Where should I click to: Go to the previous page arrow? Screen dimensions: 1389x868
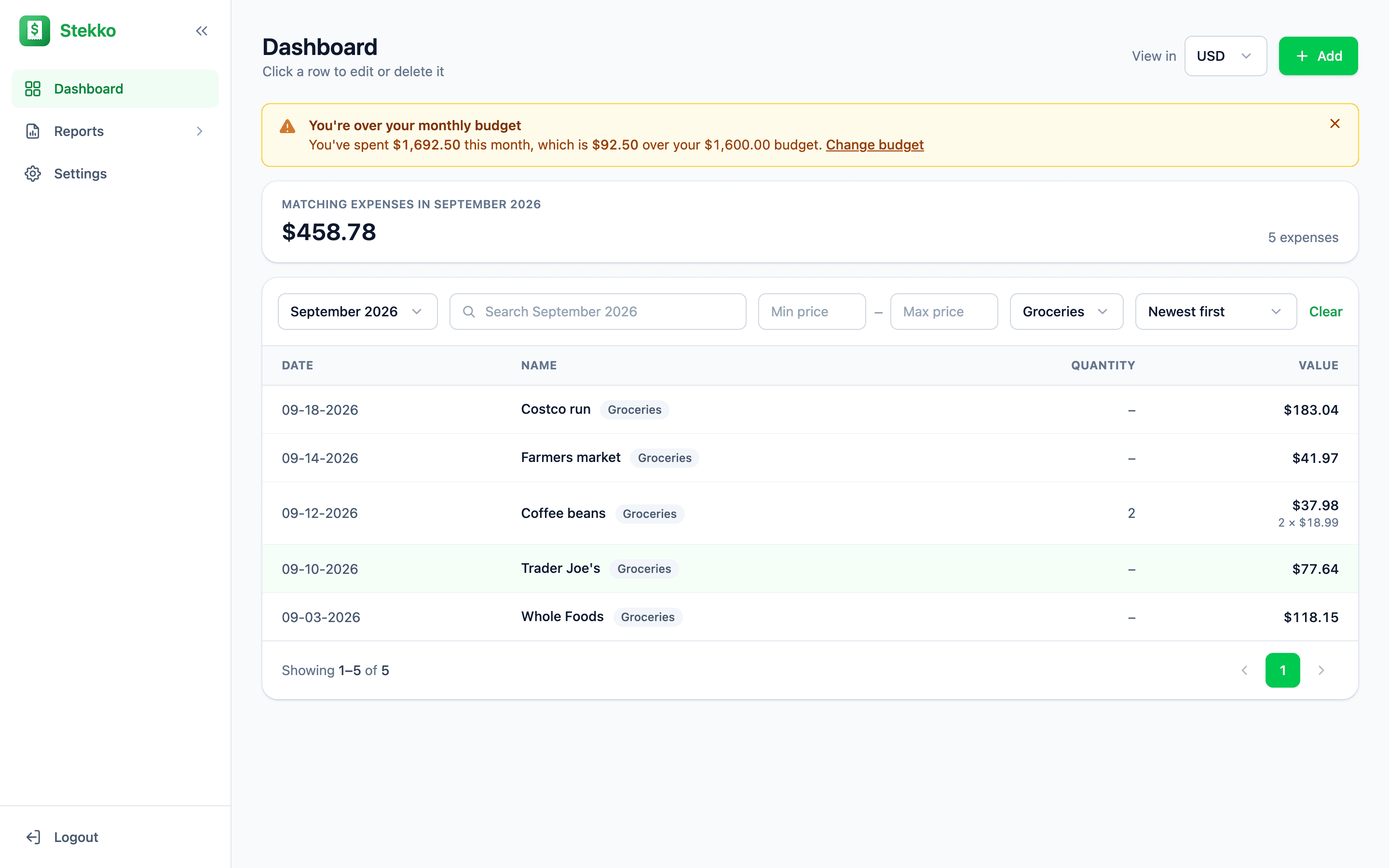point(1244,670)
